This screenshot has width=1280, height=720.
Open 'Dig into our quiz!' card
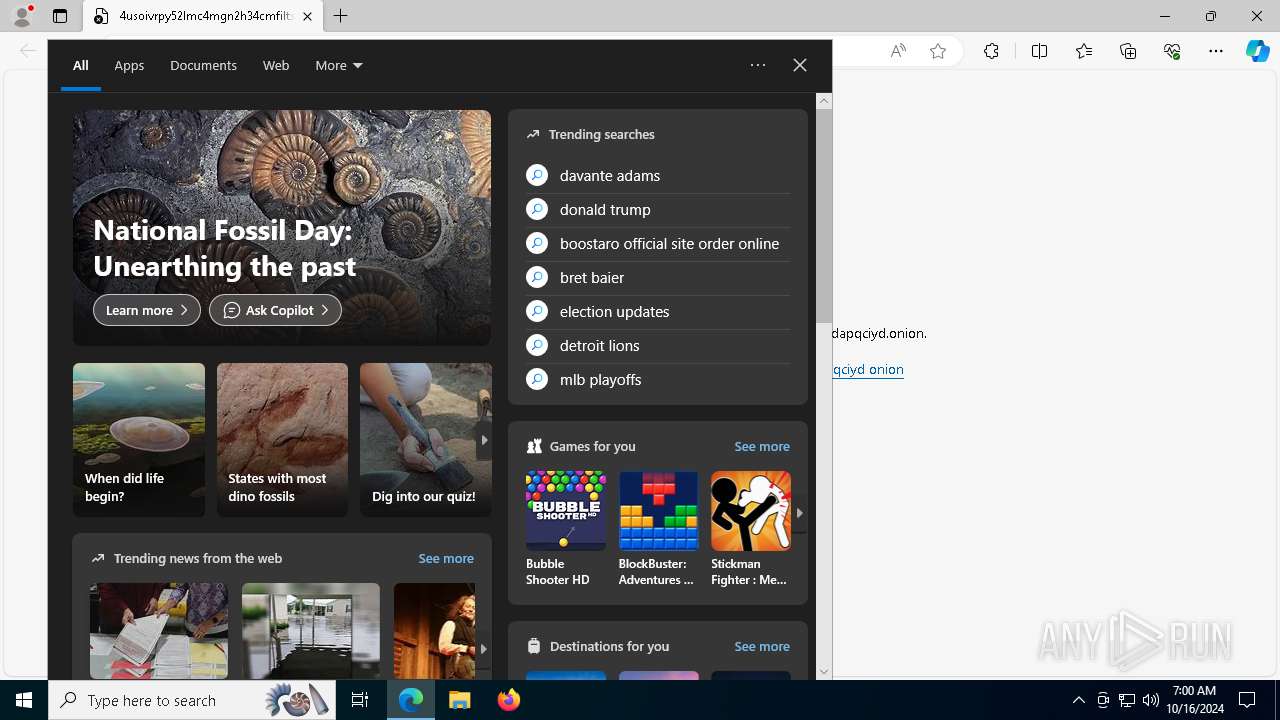[x=426, y=440]
